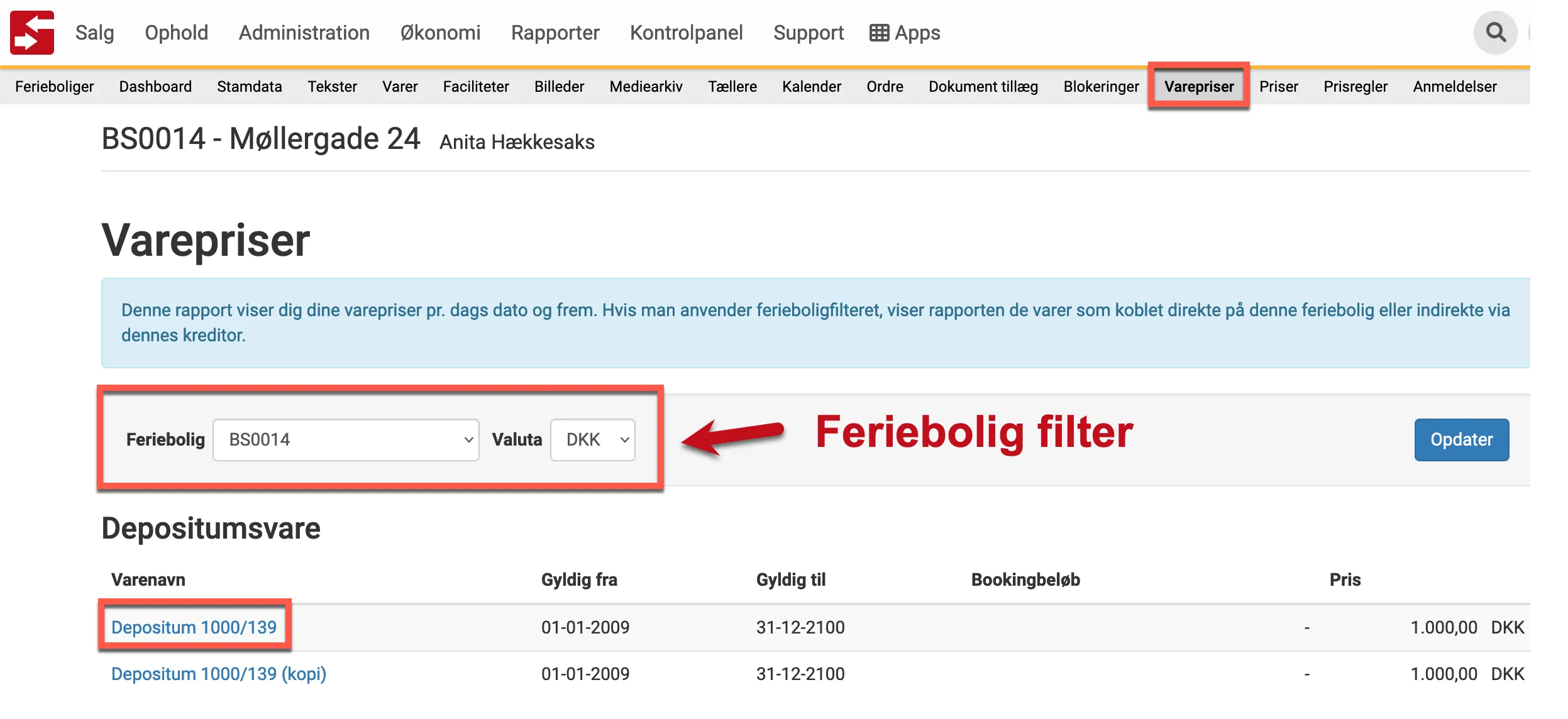Click the BS0014 - Møllergade 24 heading

tap(262, 139)
